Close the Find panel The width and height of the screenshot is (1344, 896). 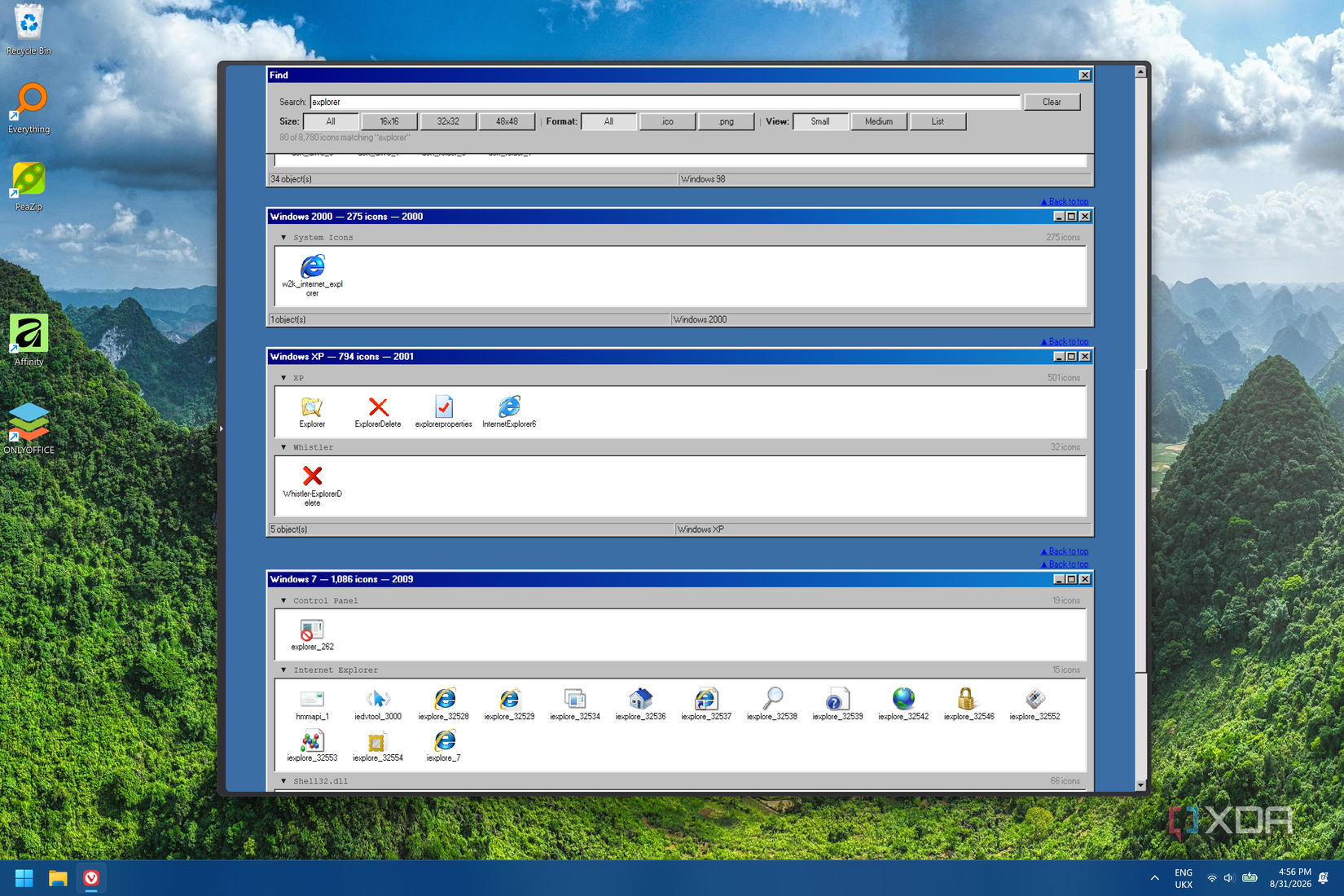tap(1085, 75)
